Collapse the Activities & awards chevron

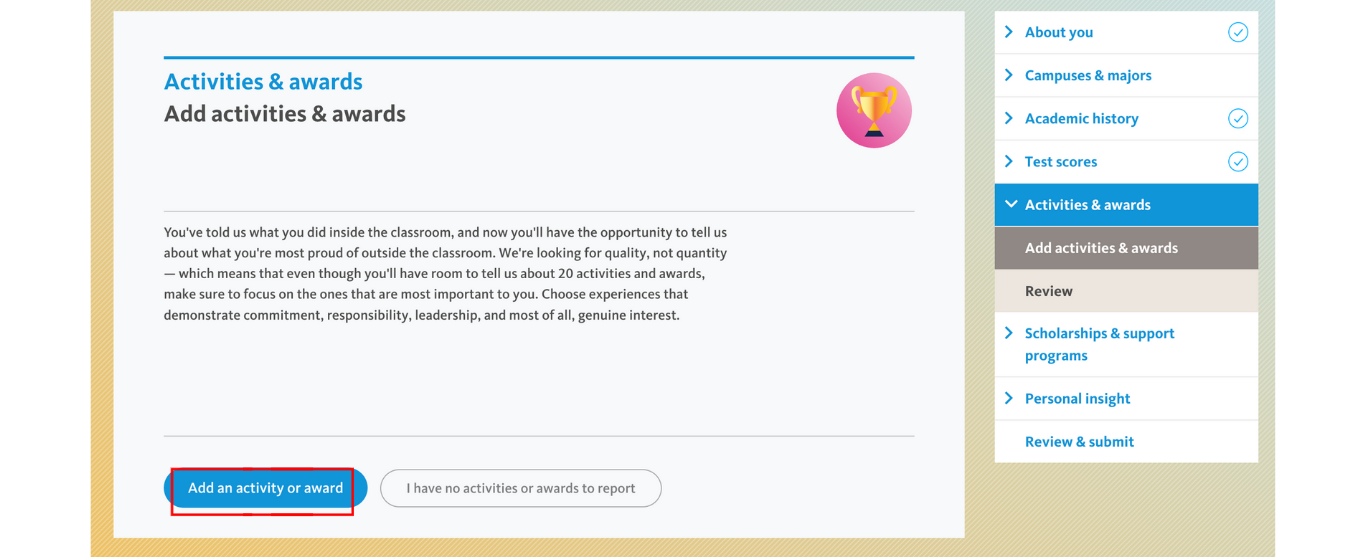click(1011, 204)
